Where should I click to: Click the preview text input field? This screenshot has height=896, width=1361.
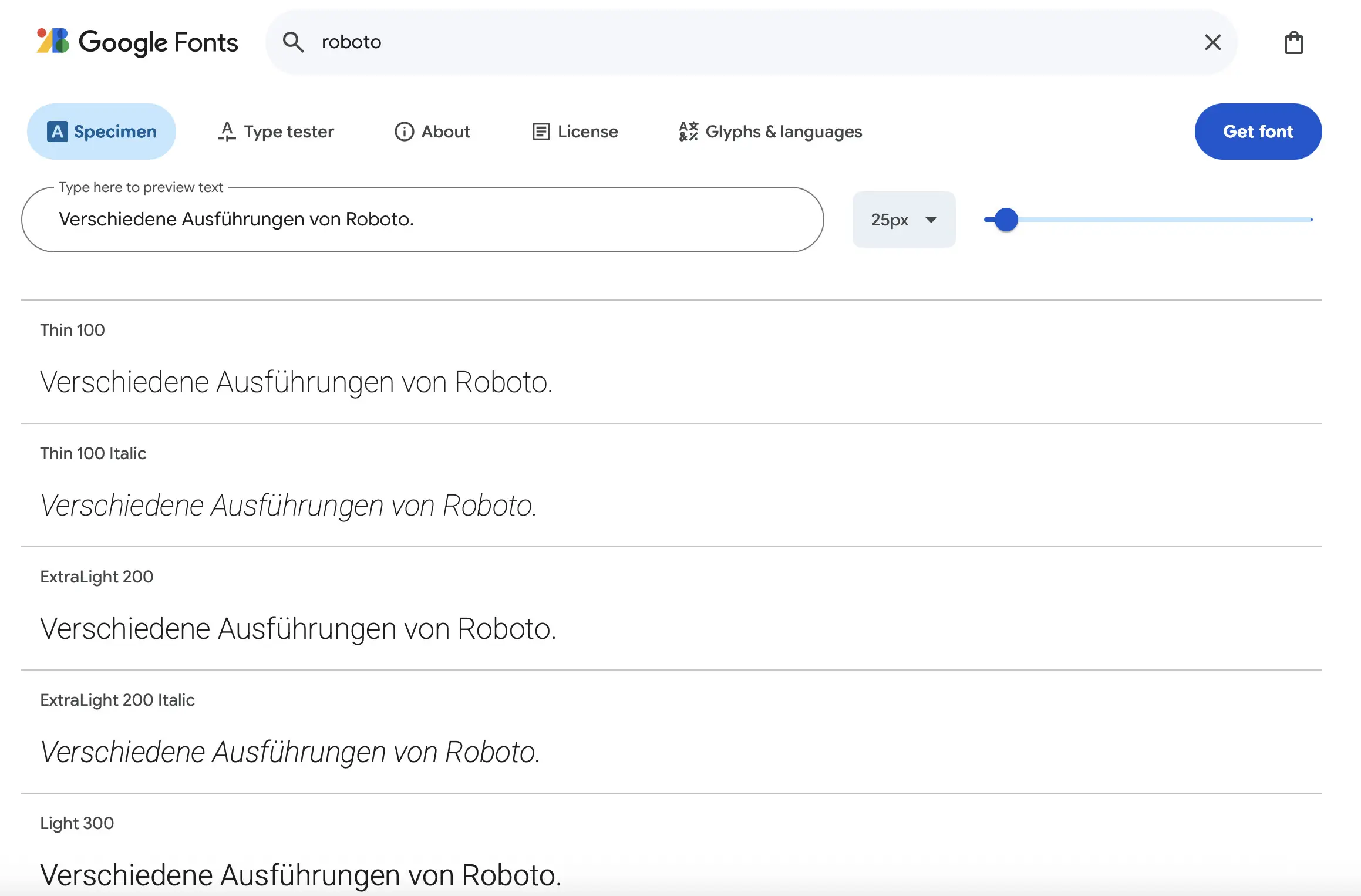point(422,219)
